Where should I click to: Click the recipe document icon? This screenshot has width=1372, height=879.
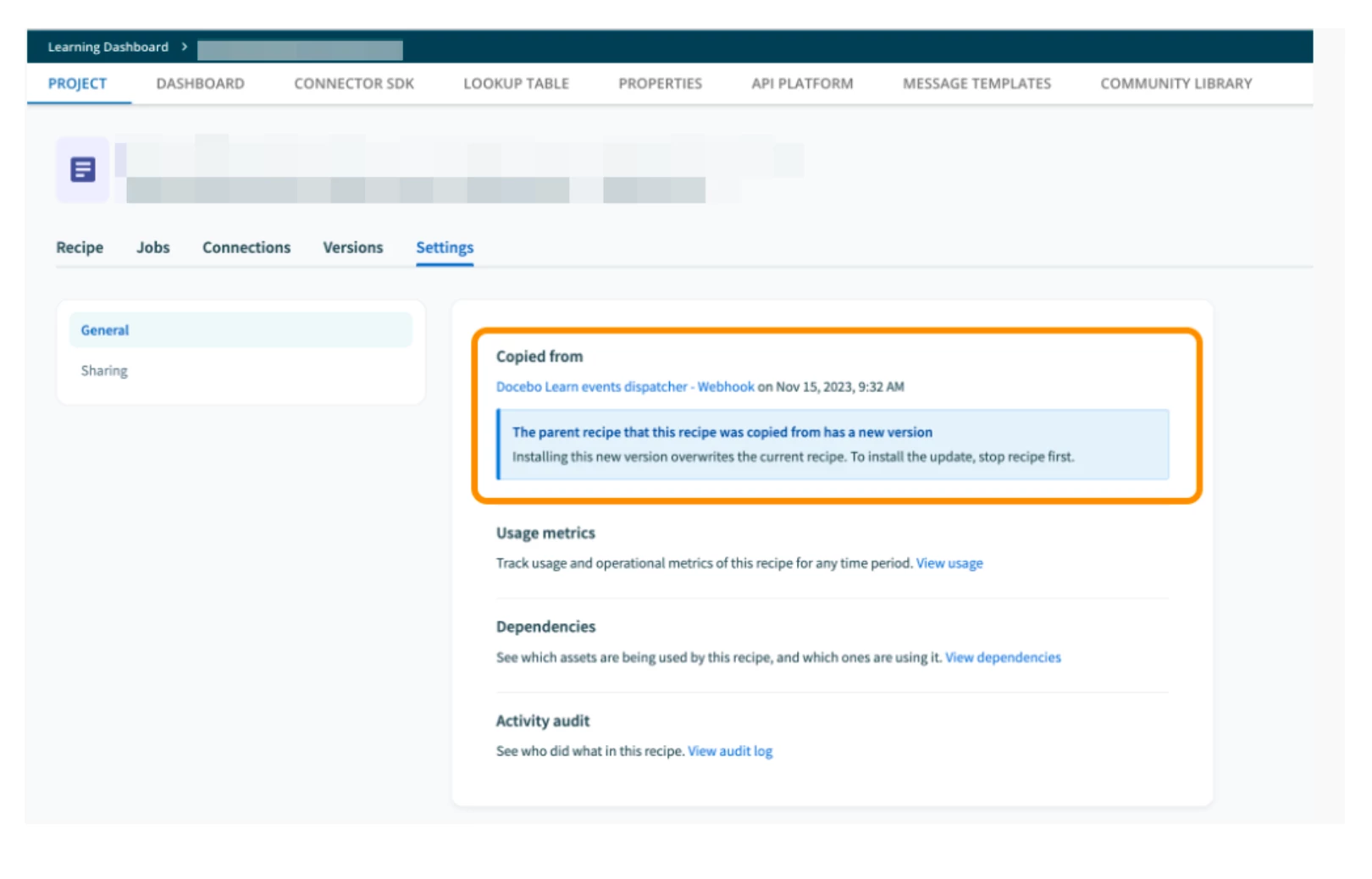(83, 169)
